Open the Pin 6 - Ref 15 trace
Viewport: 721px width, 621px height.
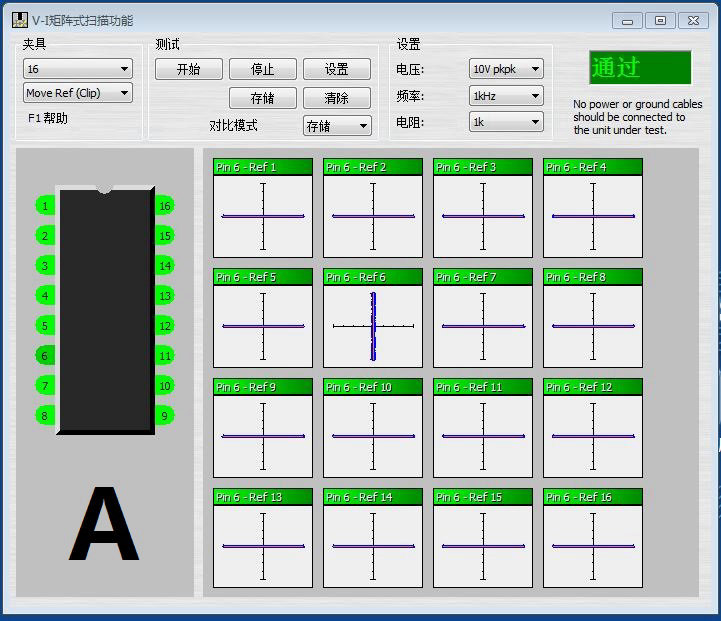483,538
